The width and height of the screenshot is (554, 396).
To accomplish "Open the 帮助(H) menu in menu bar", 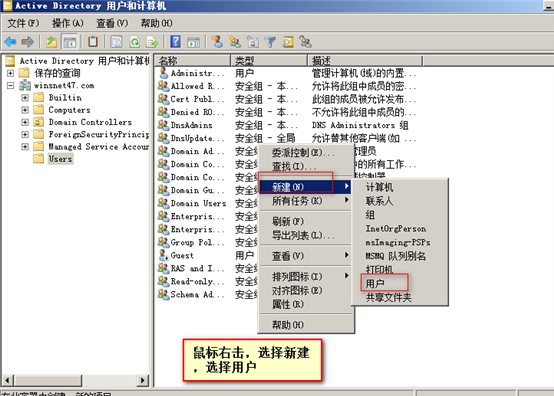I will point(157,23).
